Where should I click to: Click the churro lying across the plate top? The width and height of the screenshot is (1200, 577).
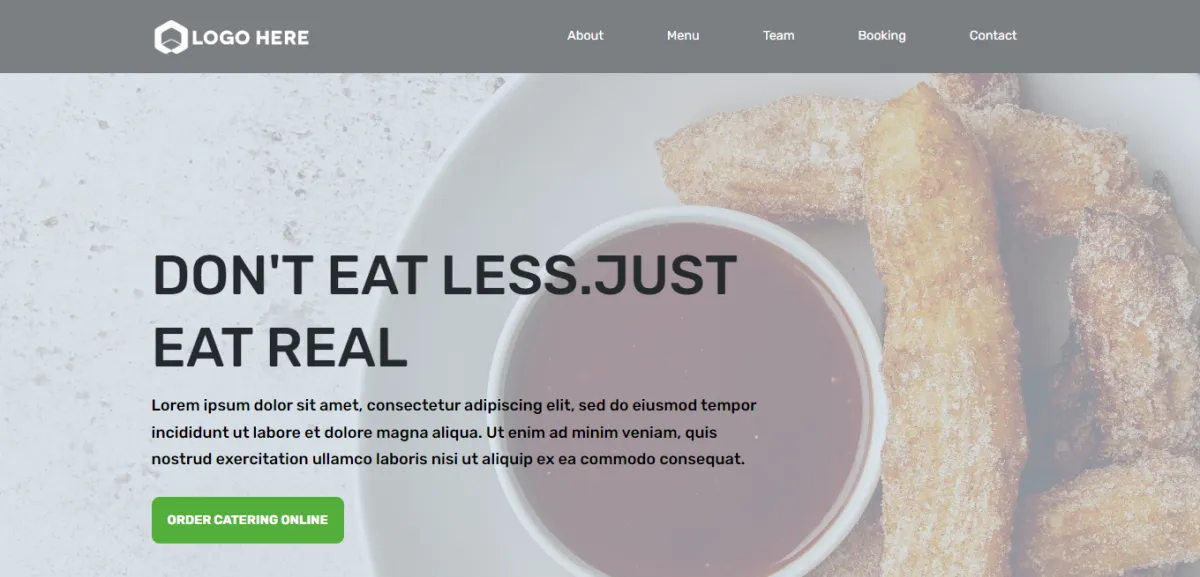coord(770,165)
